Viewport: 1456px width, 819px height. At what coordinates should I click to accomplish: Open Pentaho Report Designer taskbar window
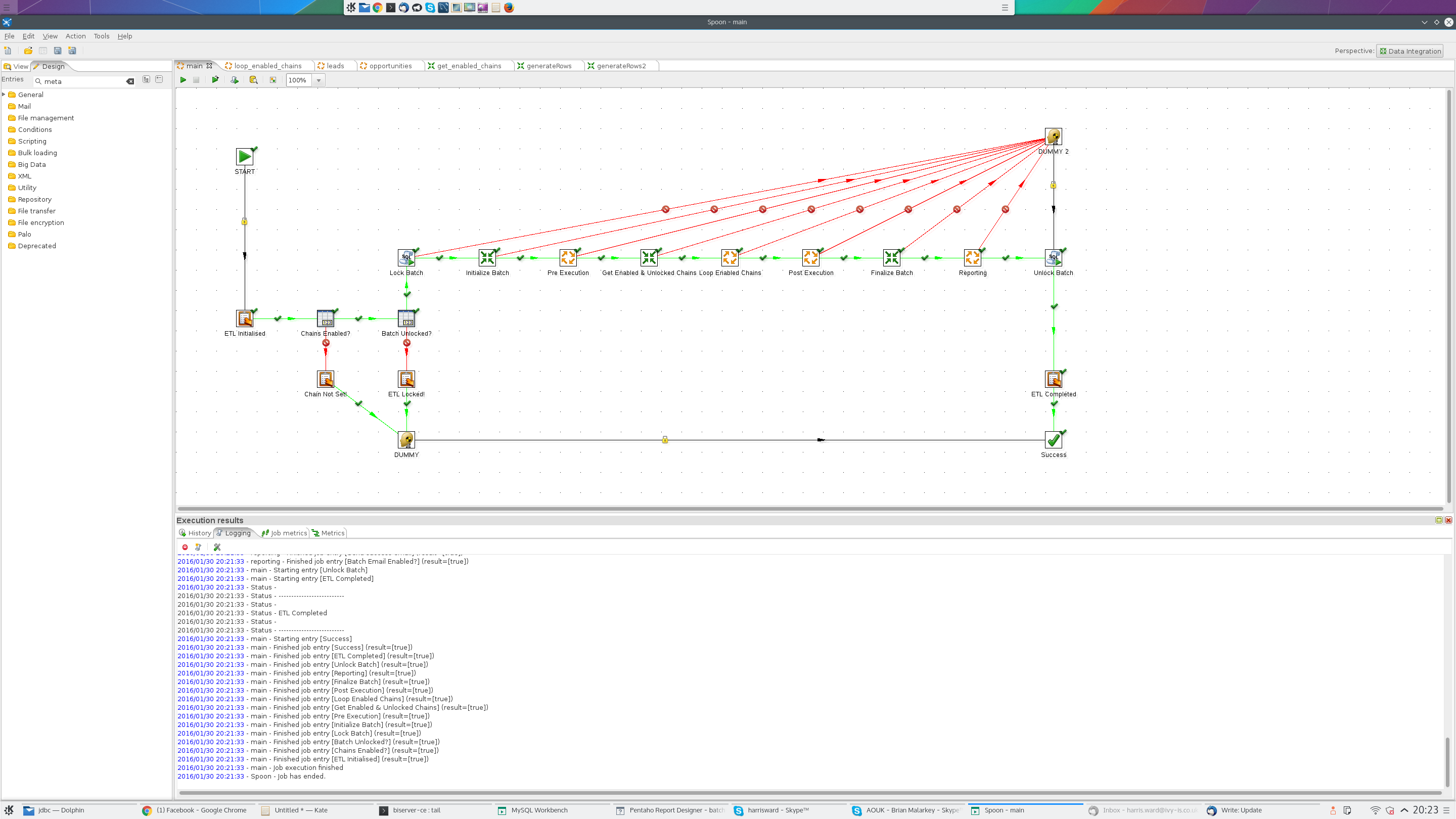point(670,810)
